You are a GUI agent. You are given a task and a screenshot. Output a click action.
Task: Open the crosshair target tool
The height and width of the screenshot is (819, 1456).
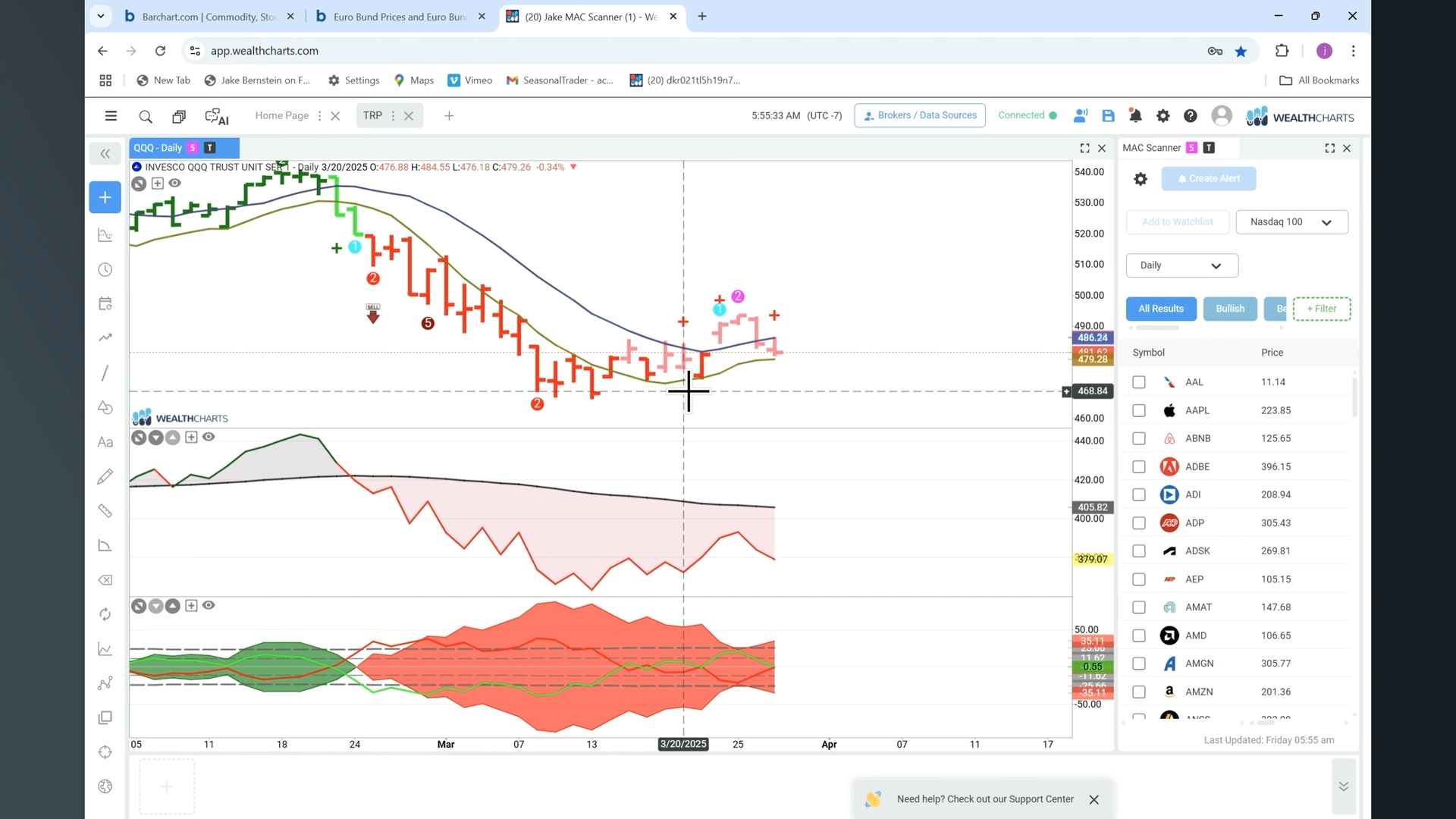105,752
